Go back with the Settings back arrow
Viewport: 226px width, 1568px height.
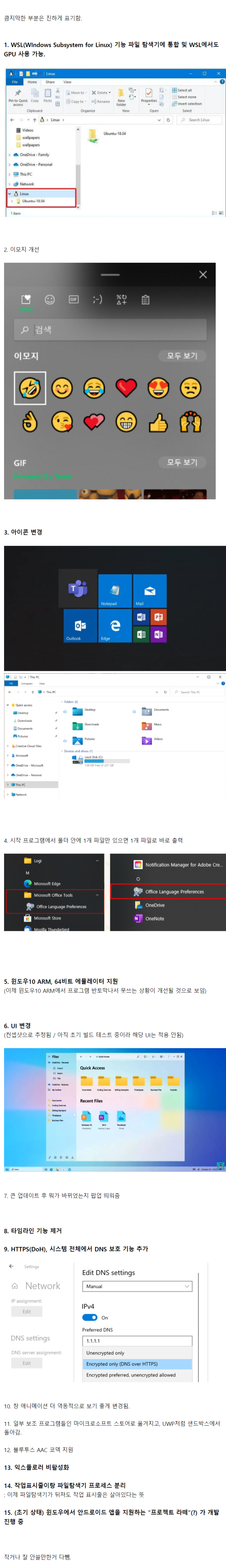(x=11, y=1266)
